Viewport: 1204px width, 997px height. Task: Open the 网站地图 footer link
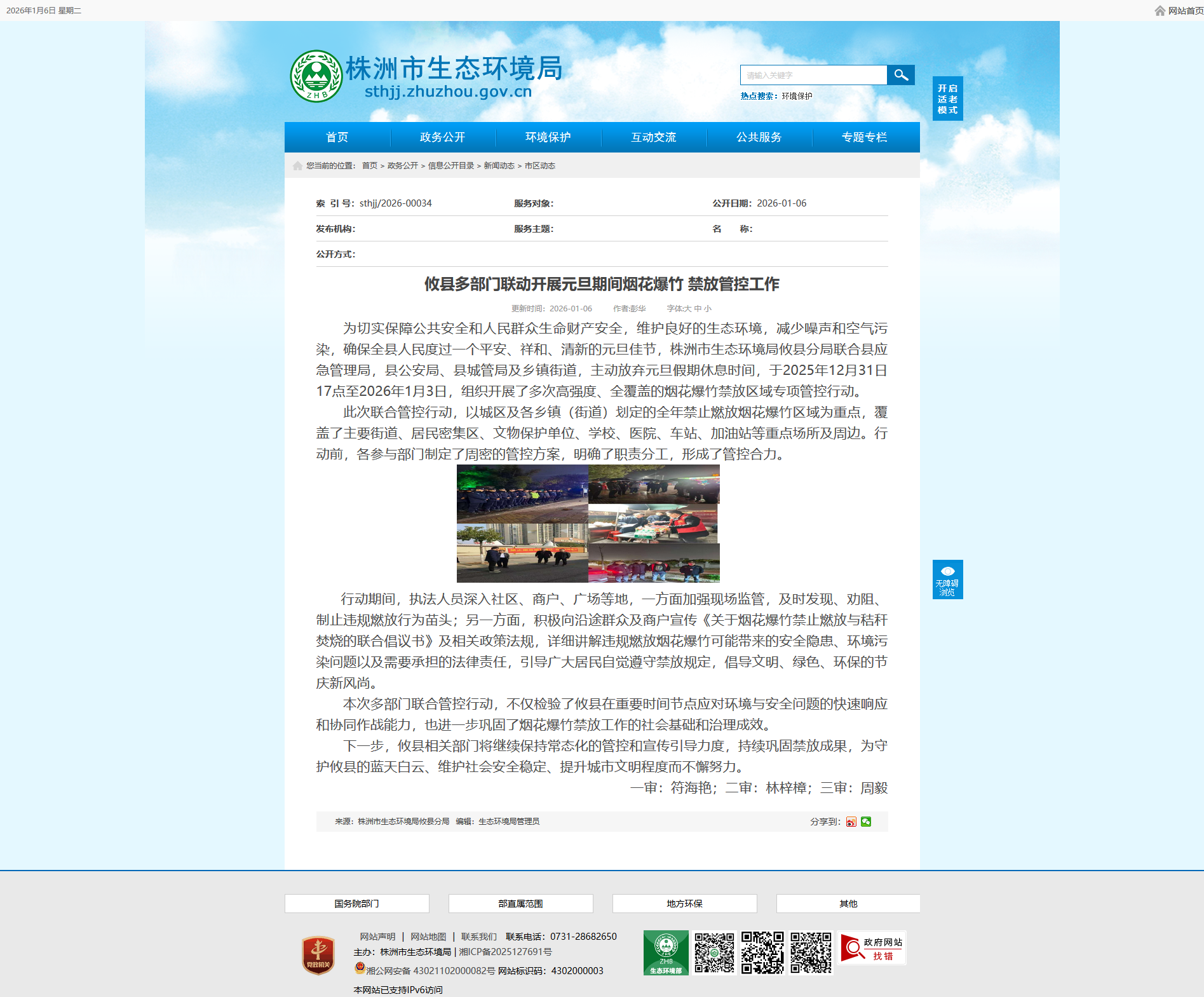(x=428, y=937)
